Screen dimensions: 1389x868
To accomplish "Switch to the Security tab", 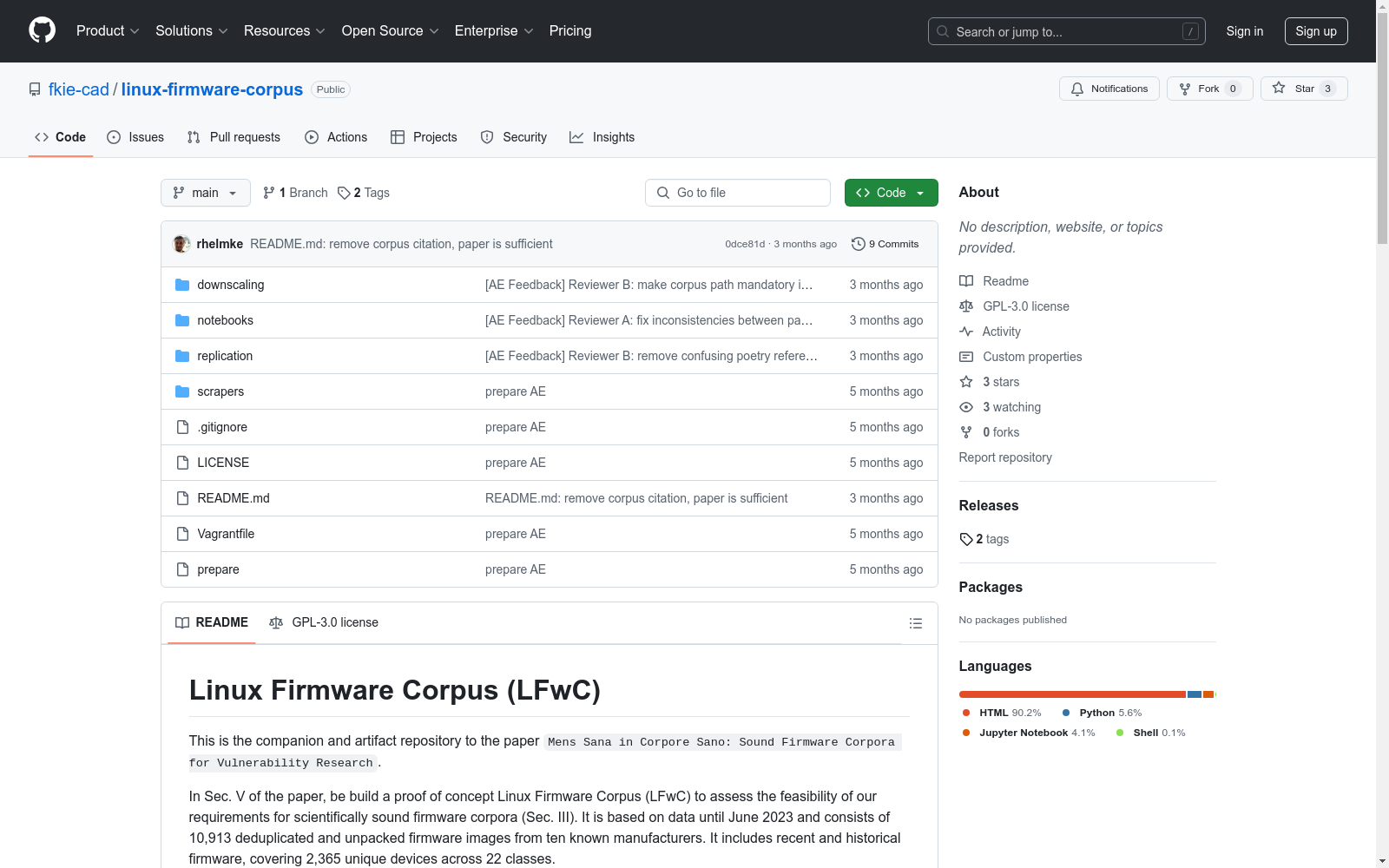I will 514,137.
